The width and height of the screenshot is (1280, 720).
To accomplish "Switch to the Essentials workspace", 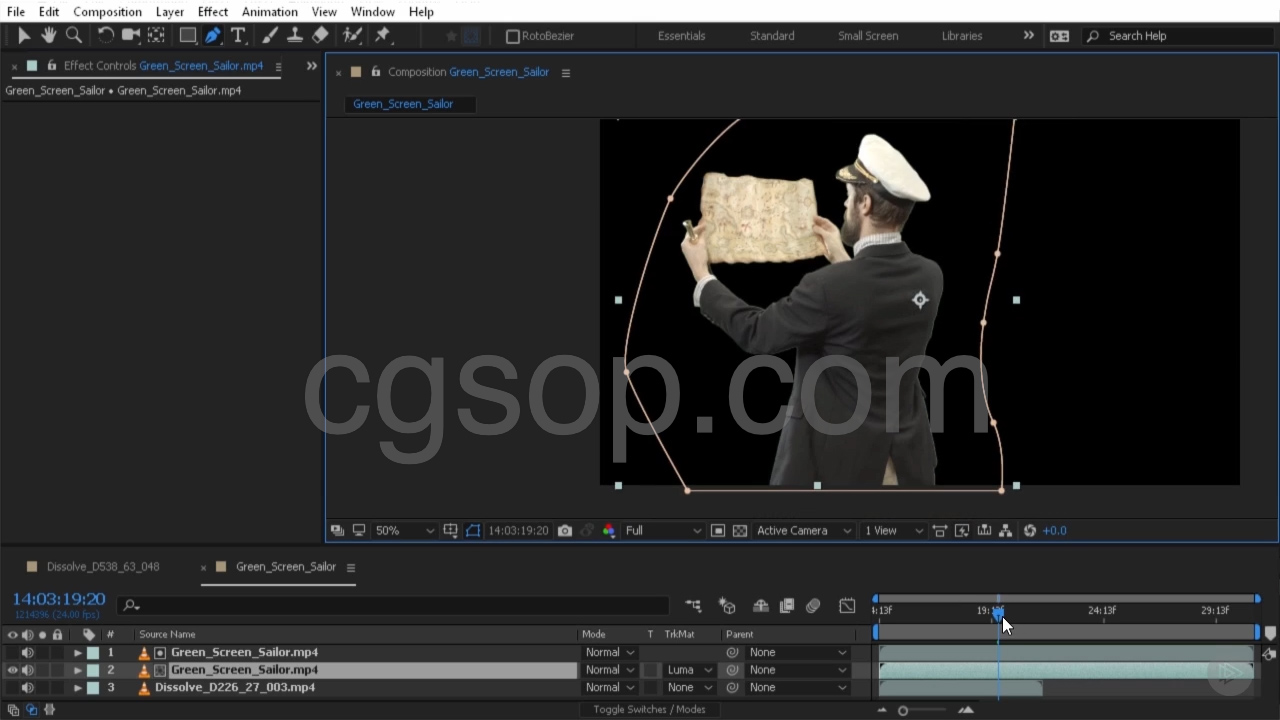I will point(682,36).
